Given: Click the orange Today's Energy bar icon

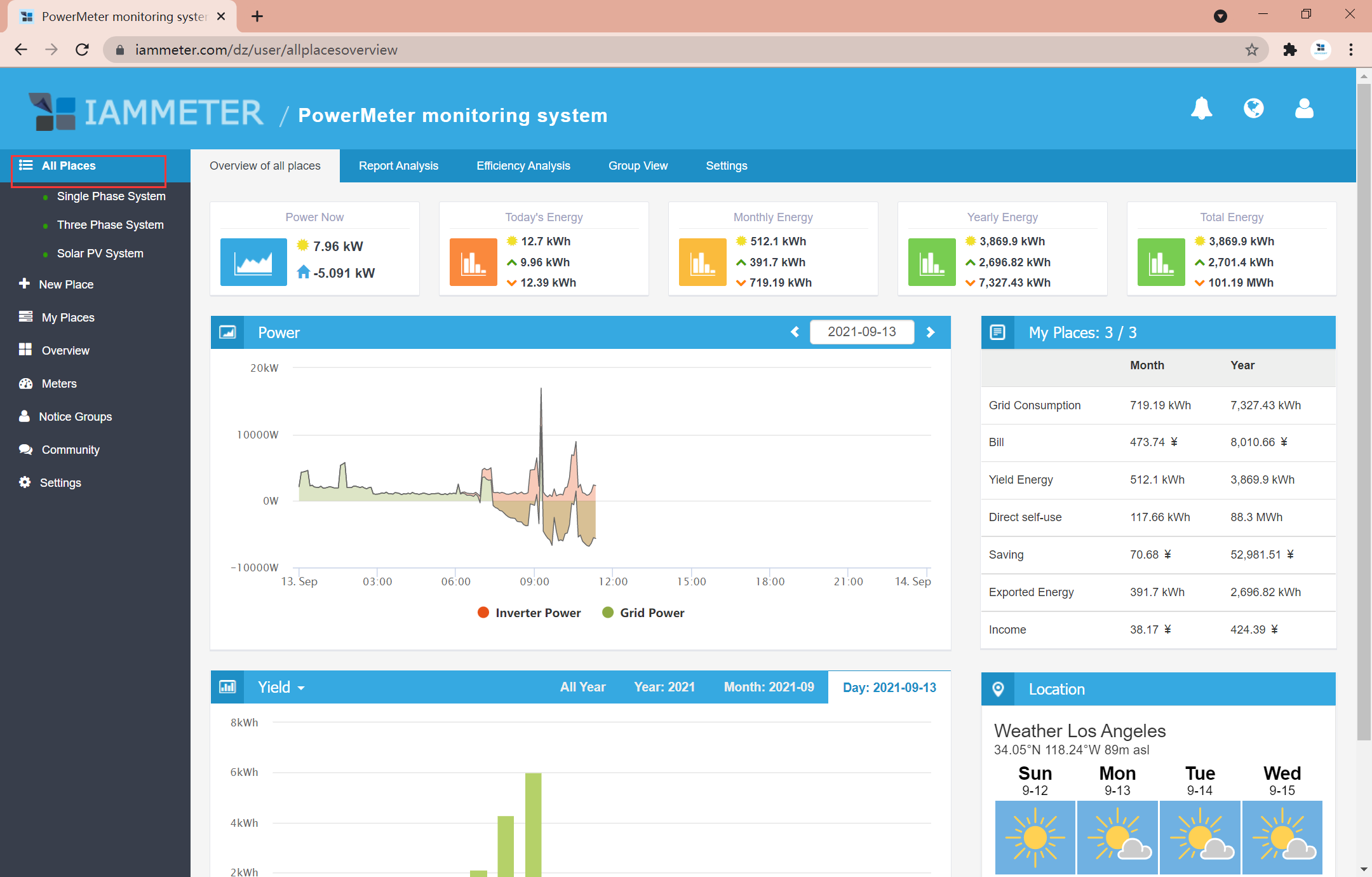Looking at the screenshot, I should [473, 262].
